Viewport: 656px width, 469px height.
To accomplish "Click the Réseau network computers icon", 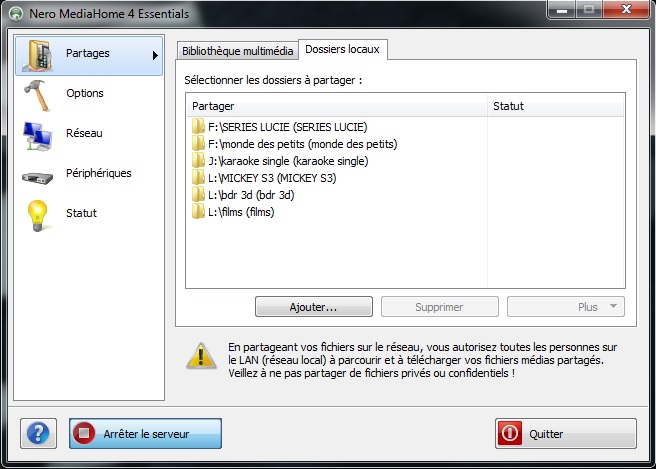I will click(x=38, y=136).
